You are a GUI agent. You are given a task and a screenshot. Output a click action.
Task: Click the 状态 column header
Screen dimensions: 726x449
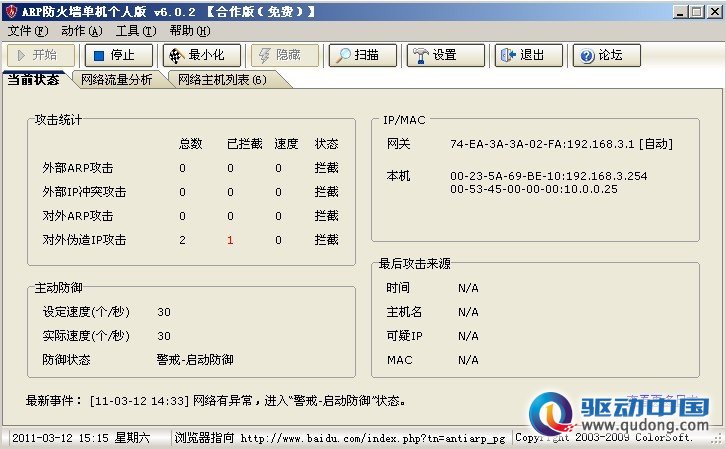[x=326, y=144]
